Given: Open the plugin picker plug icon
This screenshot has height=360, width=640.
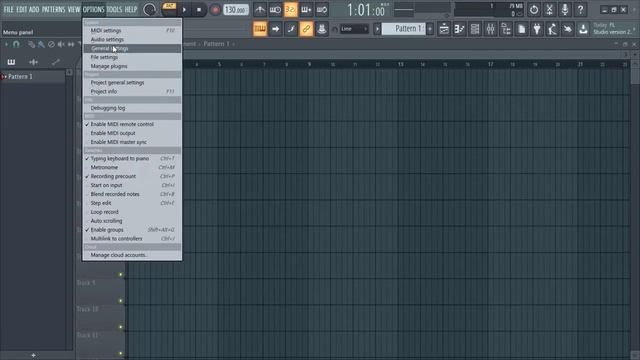Looking at the screenshot, I should (x=537, y=29).
